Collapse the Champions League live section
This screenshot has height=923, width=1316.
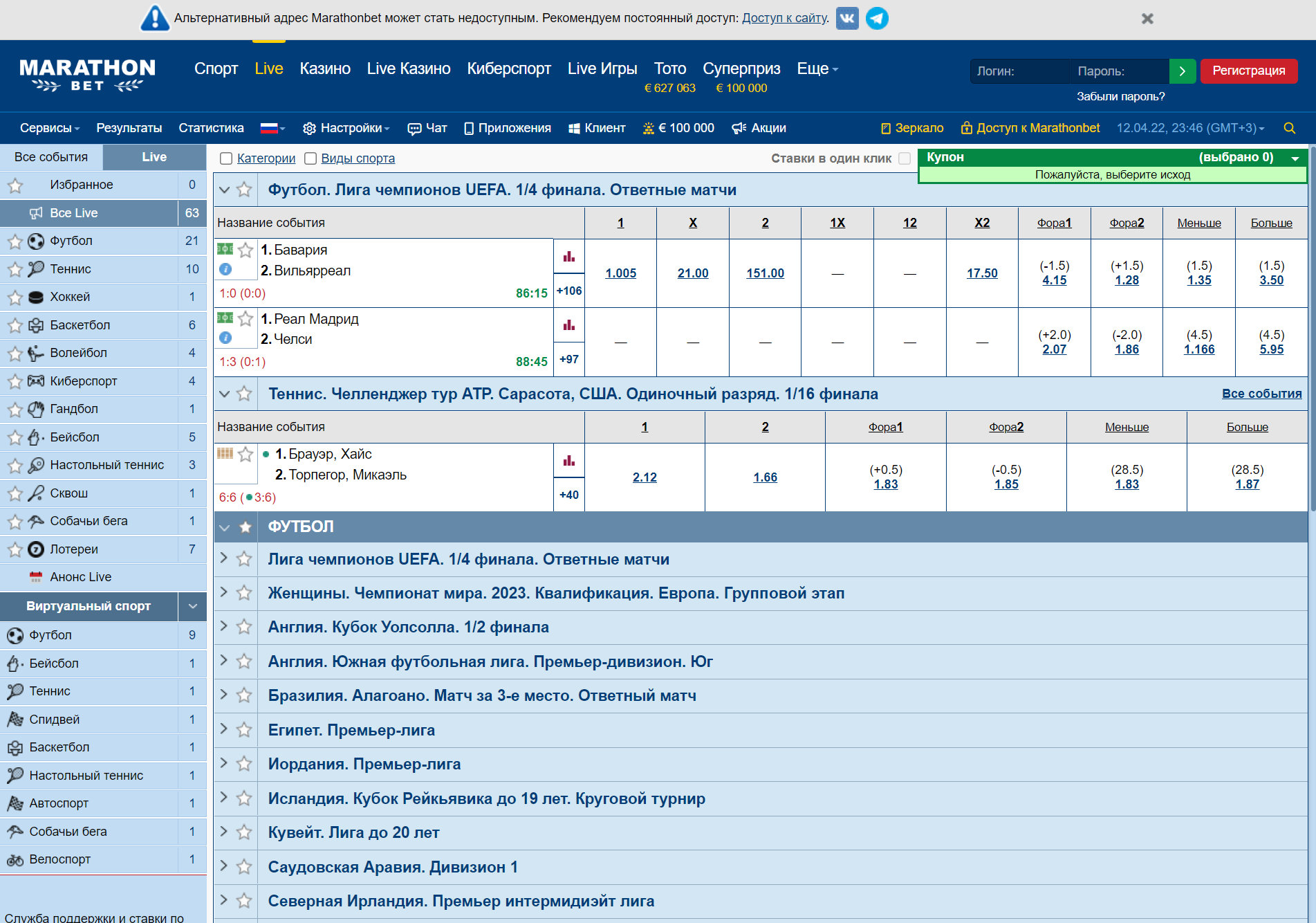224,190
